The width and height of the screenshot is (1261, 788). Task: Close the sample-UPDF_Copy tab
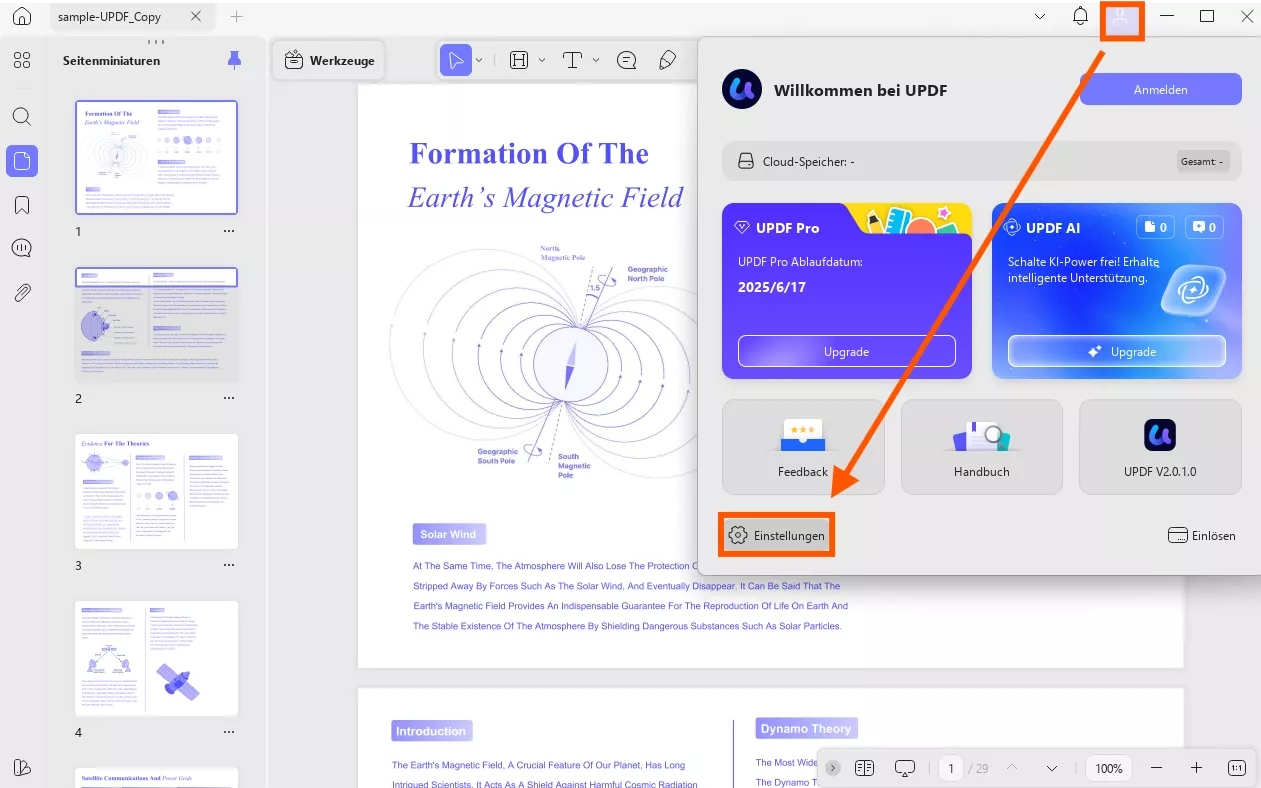click(195, 17)
